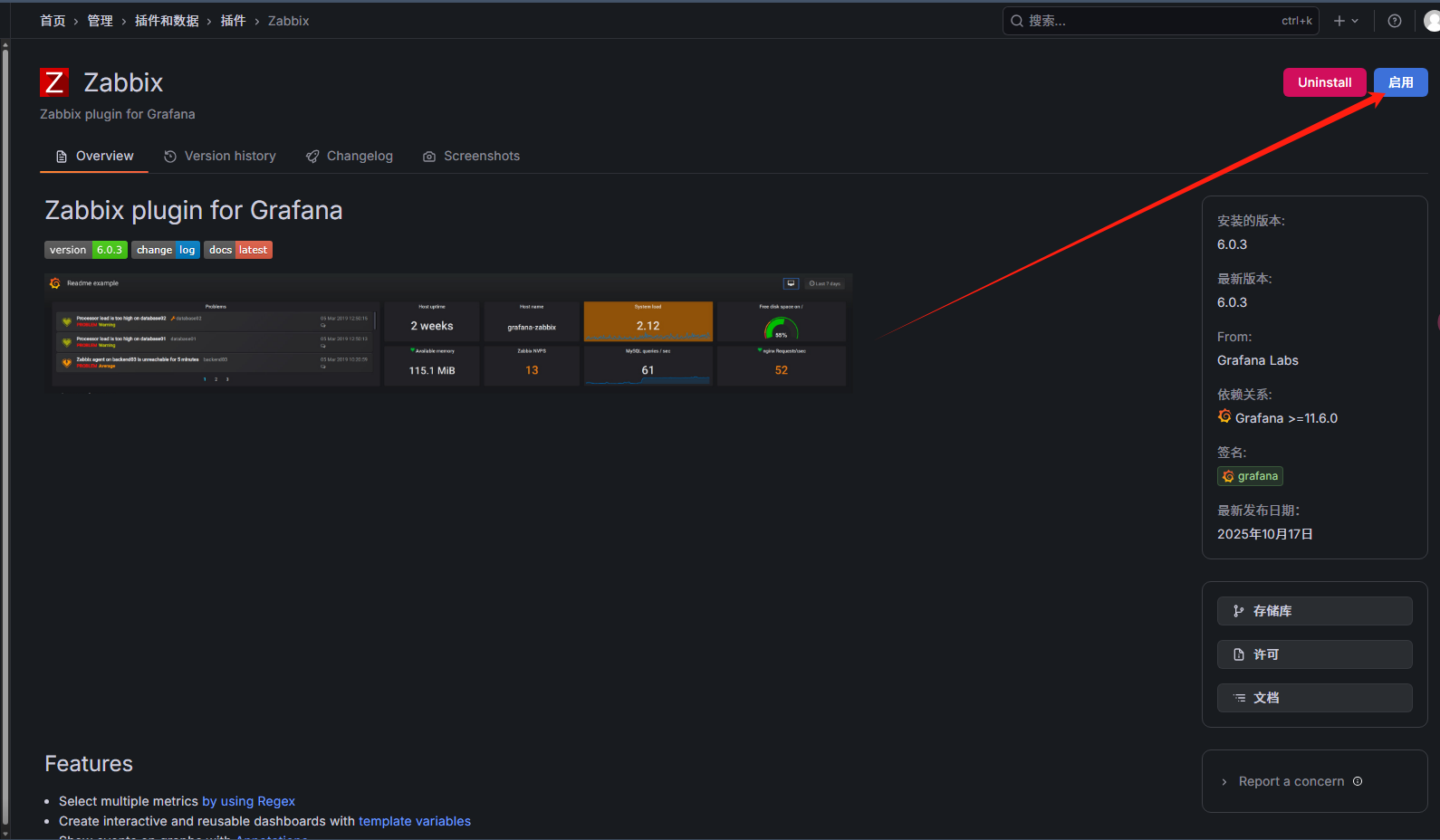Click the search magnifier icon
This screenshot has height=840, width=1440.
click(x=1017, y=21)
